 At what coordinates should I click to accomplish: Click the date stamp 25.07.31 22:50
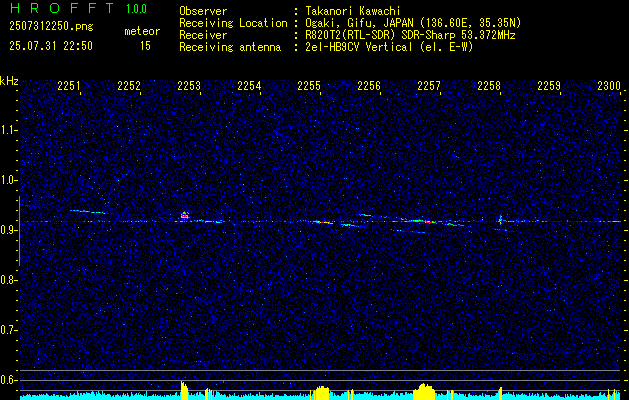click(x=51, y=46)
